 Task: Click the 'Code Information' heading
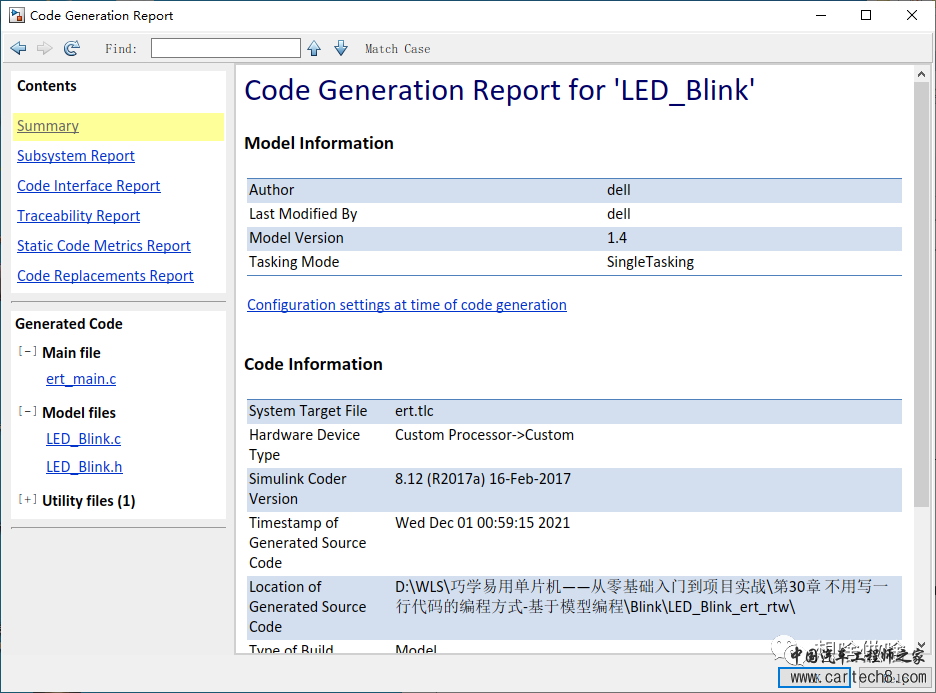pyautogui.click(x=313, y=364)
